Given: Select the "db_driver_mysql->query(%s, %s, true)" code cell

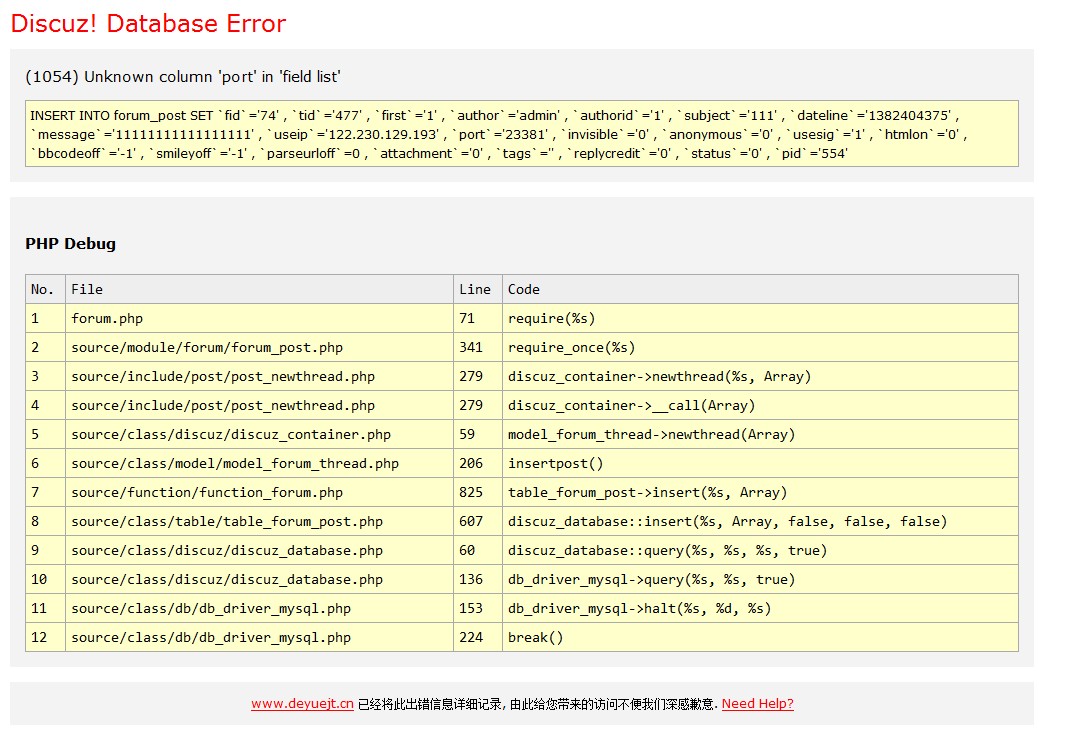Looking at the screenshot, I should click(760, 579).
